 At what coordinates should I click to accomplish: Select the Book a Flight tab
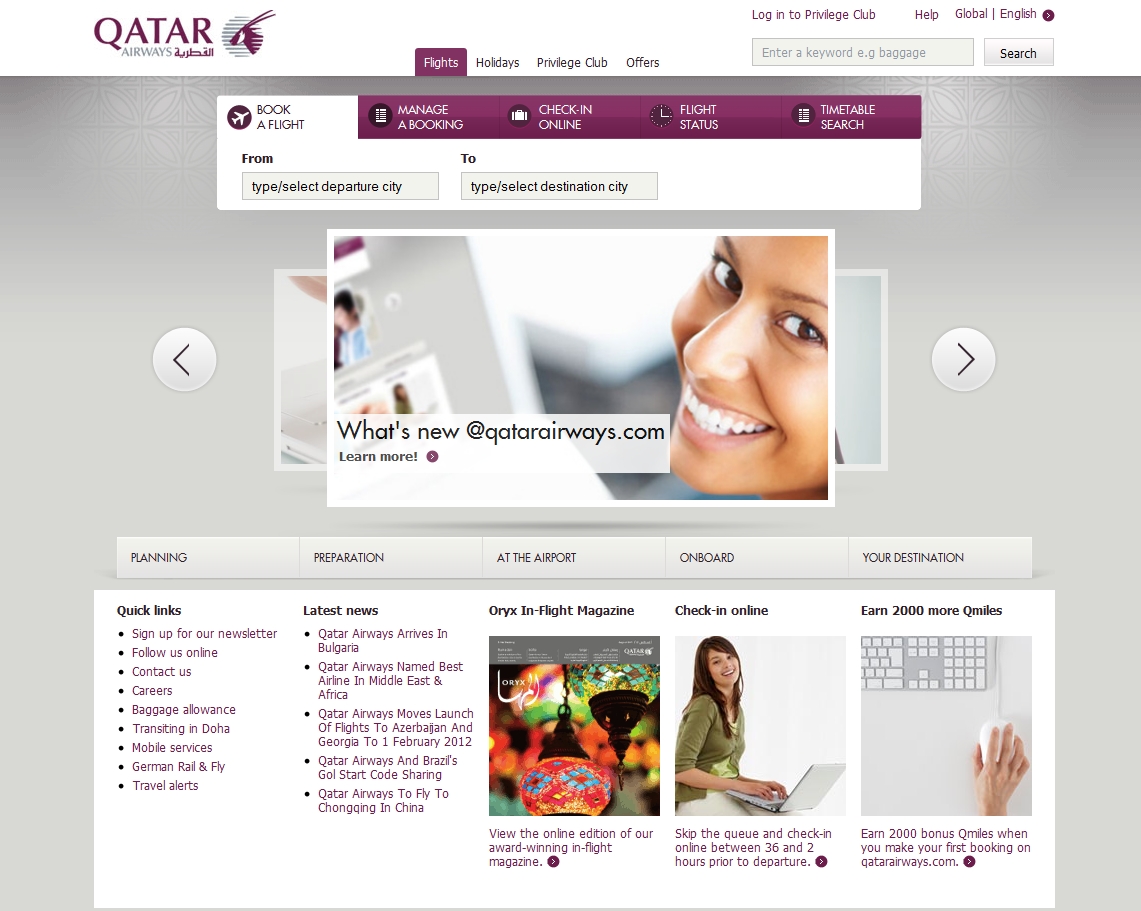(287, 116)
